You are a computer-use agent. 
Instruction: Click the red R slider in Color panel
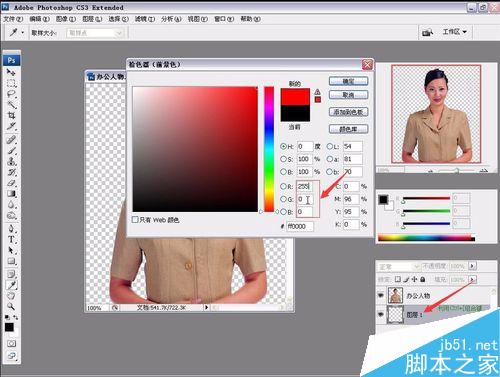click(x=426, y=198)
